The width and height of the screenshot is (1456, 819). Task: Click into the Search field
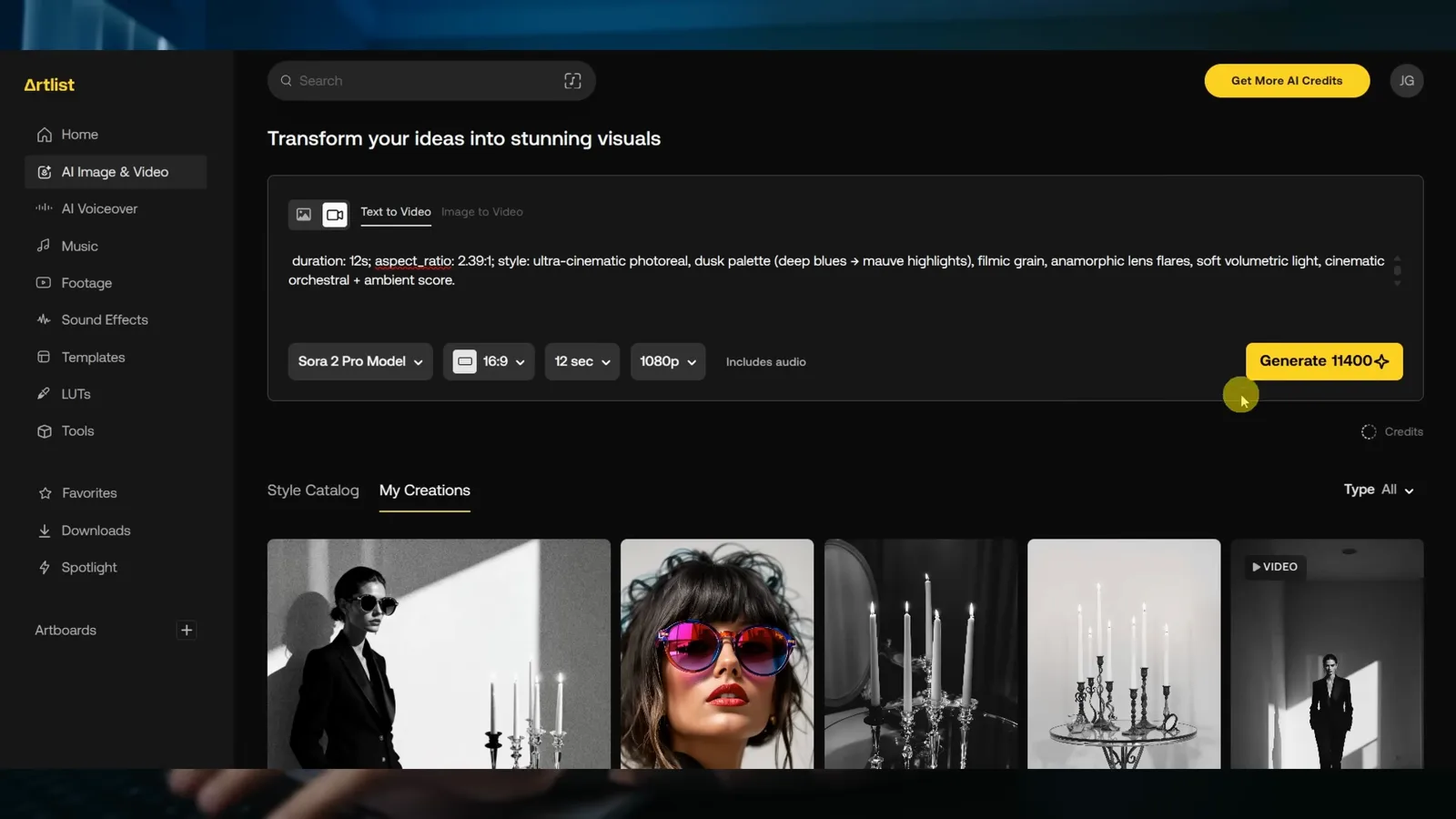click(x=431, y=81)
